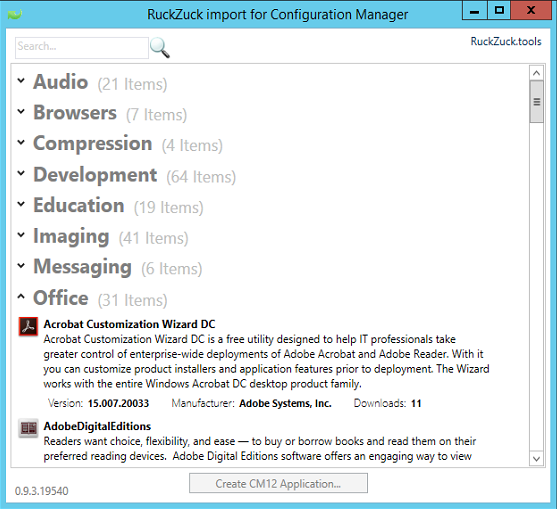Click Downloads count 11
The image size is (557, 509).
(416, 404)
